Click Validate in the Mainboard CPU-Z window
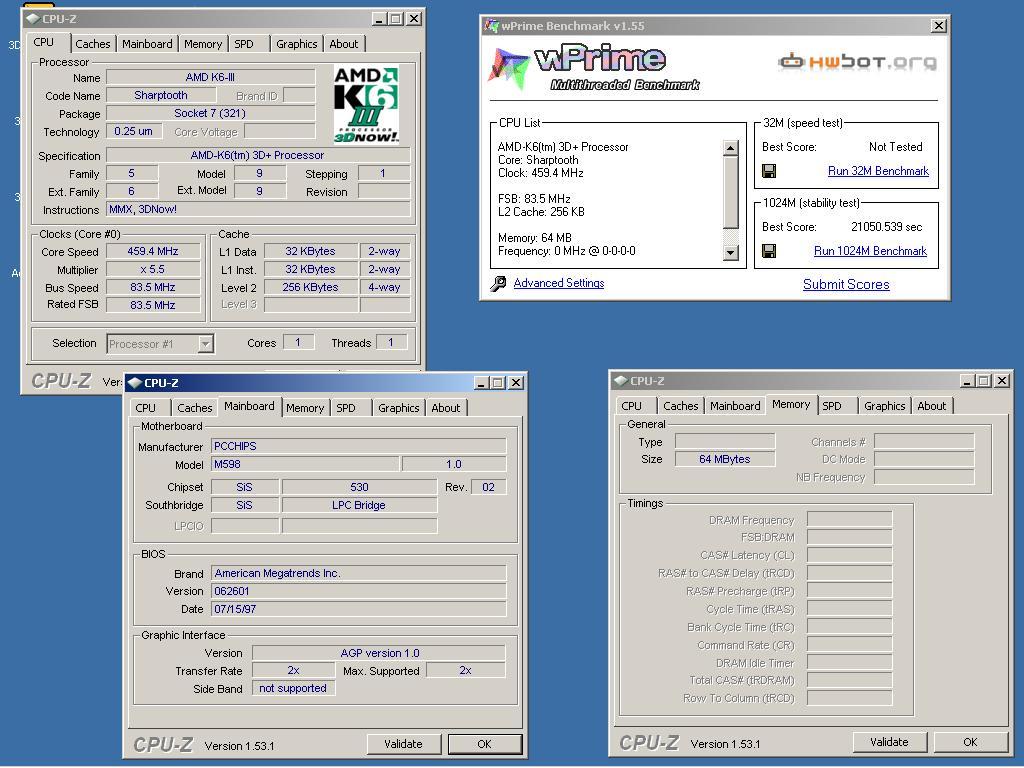 click(x=404, y=744)
